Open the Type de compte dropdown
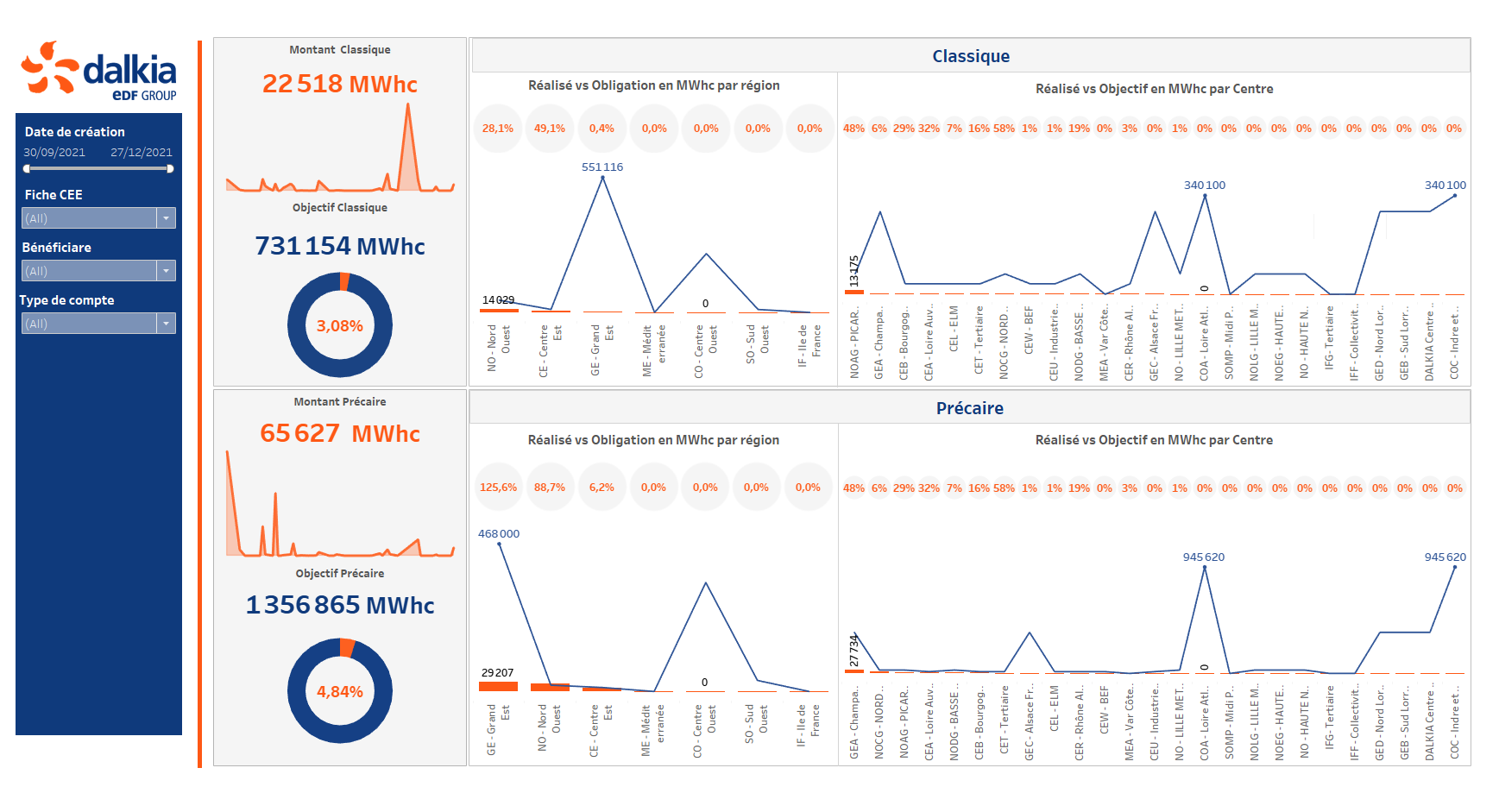Viewport: 1499px width, 812px height. 98,324
